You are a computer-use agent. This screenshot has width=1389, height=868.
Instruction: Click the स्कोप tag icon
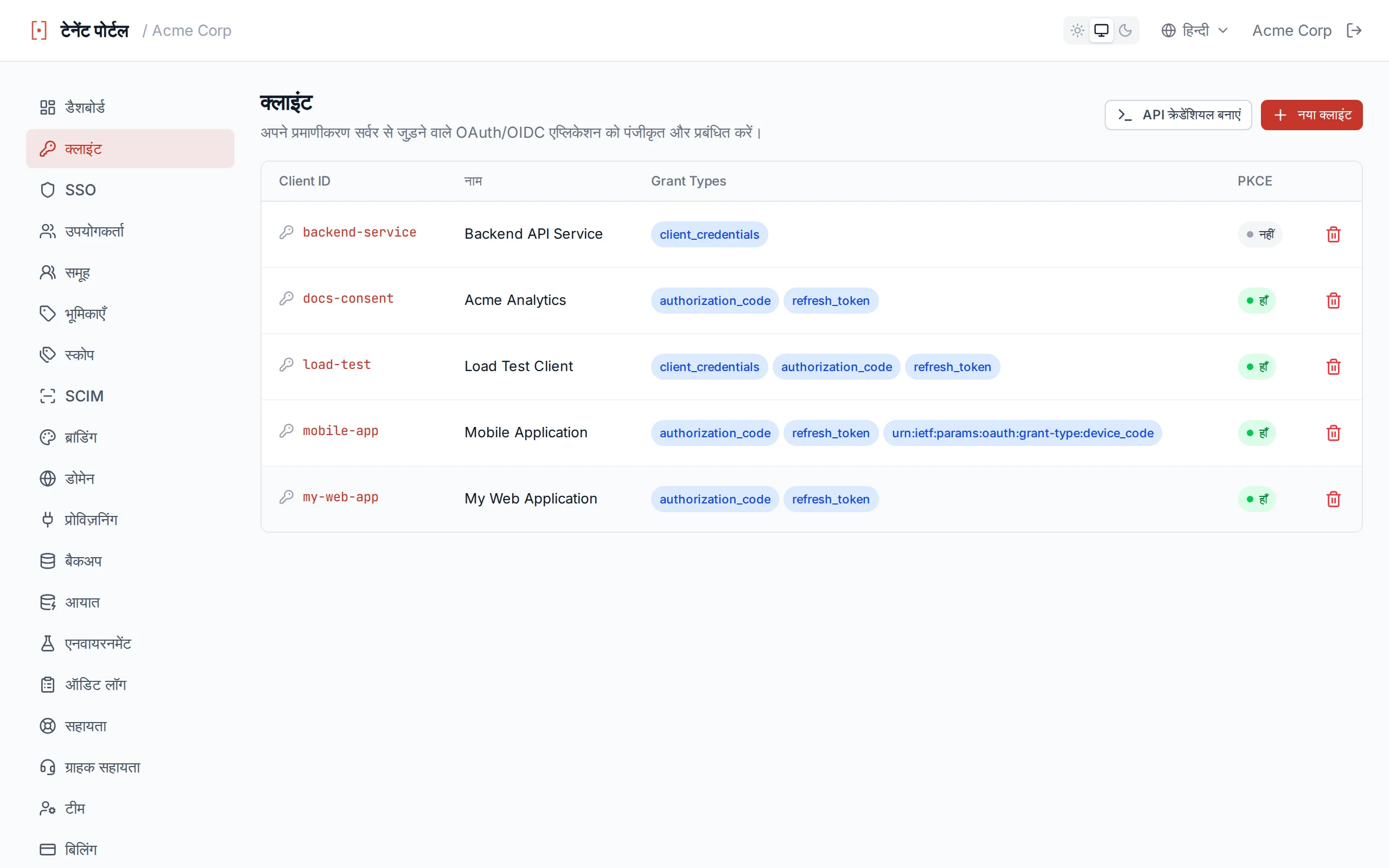click(48, 355)
